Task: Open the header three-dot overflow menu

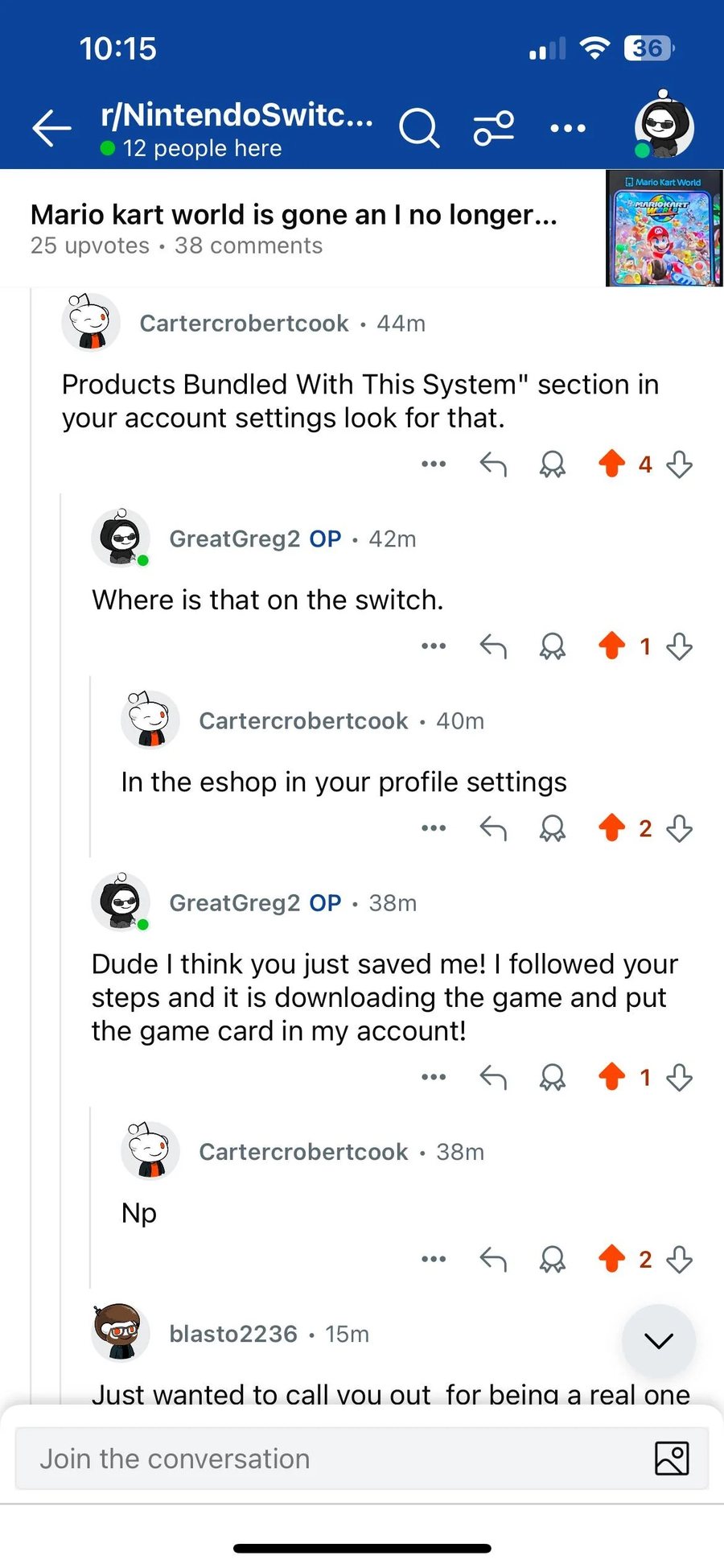Action: click(568, 129)
